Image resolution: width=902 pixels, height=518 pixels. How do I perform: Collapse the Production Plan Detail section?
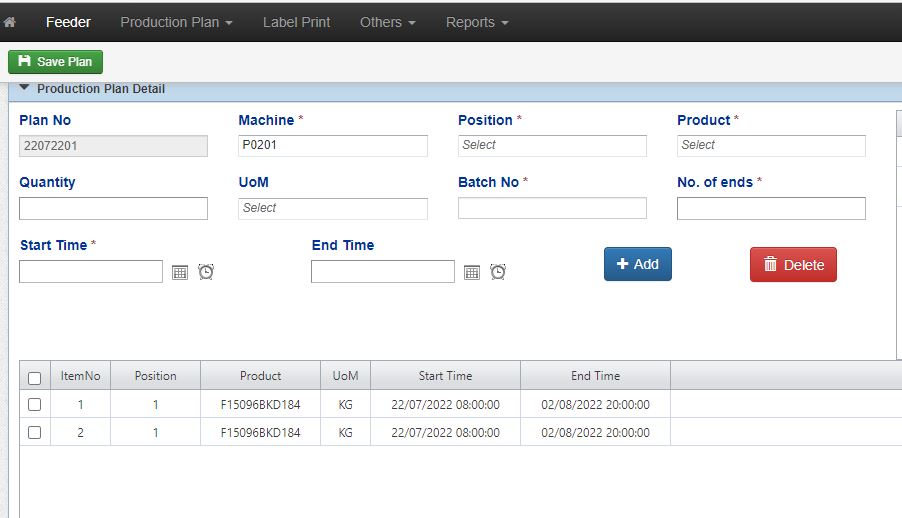25,89
